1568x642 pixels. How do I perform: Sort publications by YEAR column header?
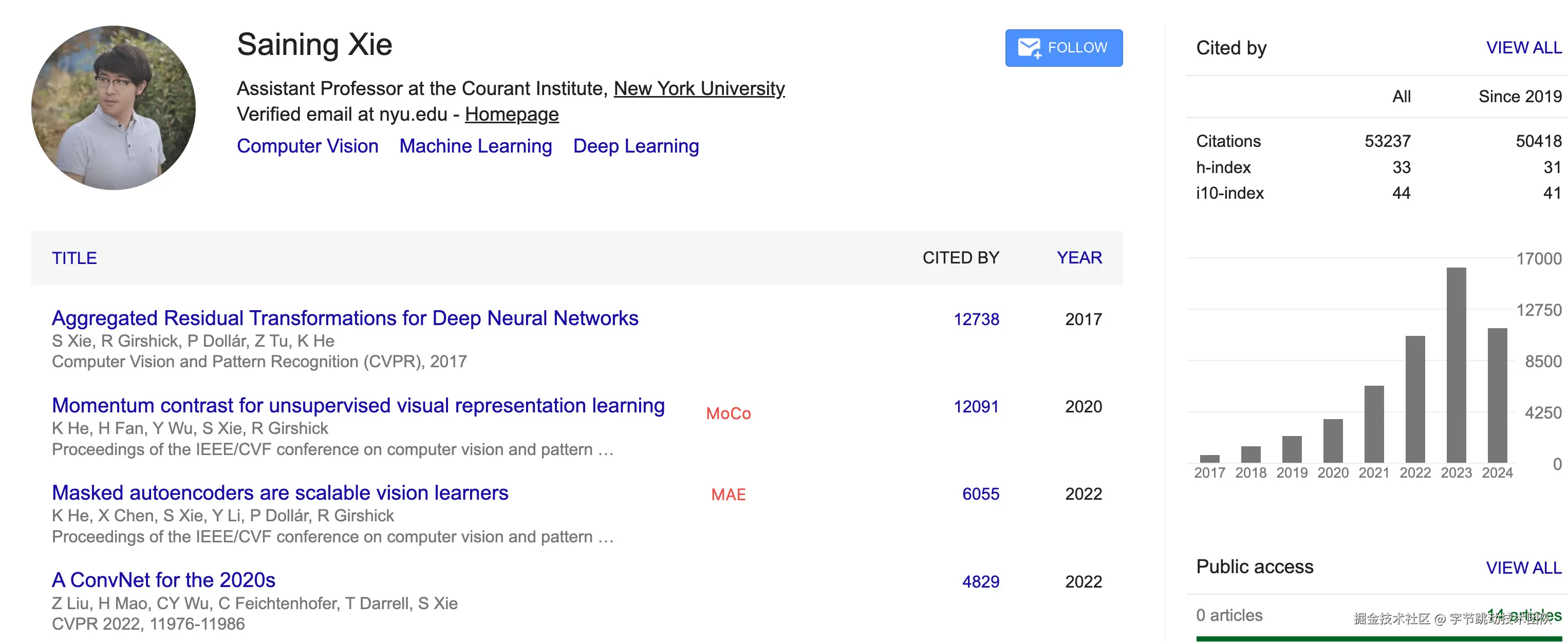1078,258
